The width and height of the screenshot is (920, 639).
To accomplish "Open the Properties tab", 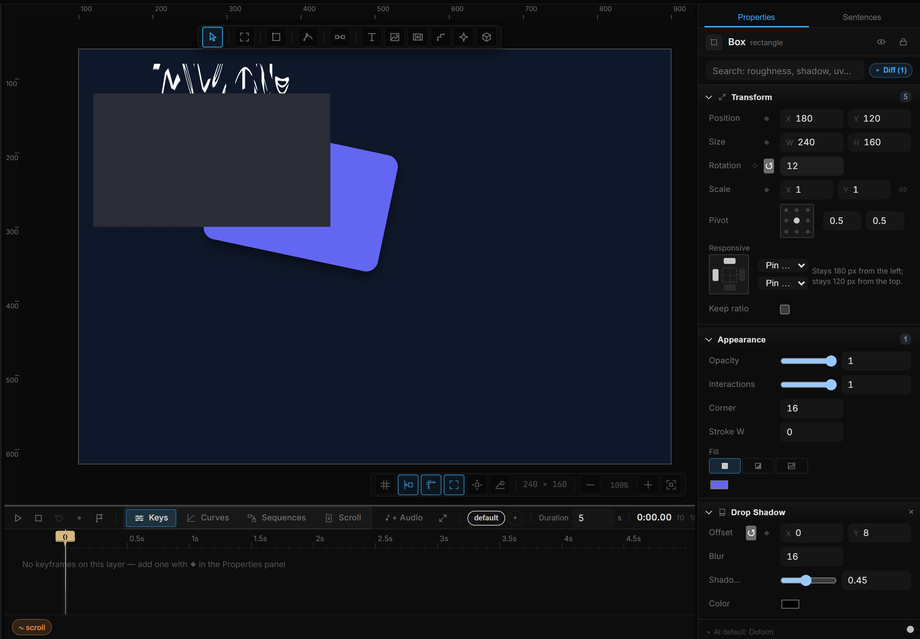I will (756, 17).
